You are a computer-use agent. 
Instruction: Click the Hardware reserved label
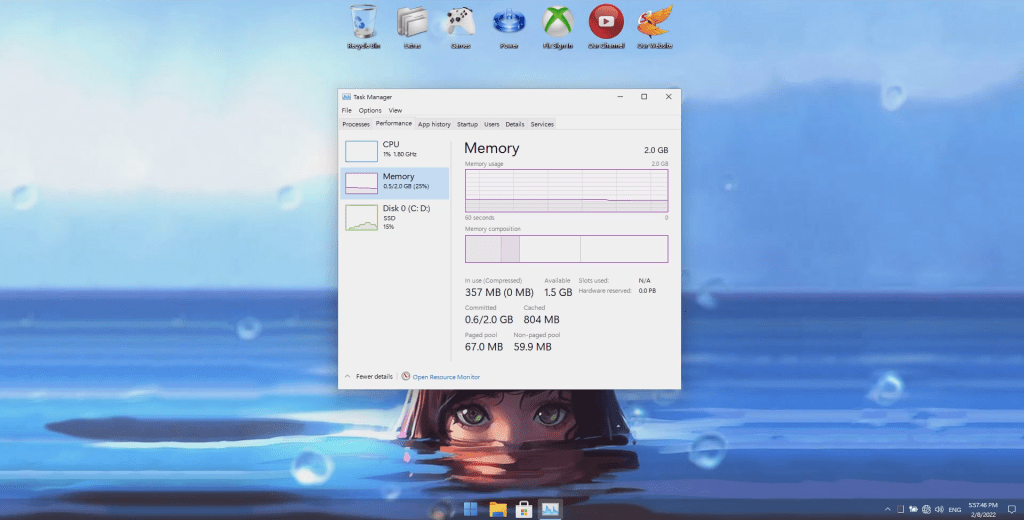click(x=605, y=291)
